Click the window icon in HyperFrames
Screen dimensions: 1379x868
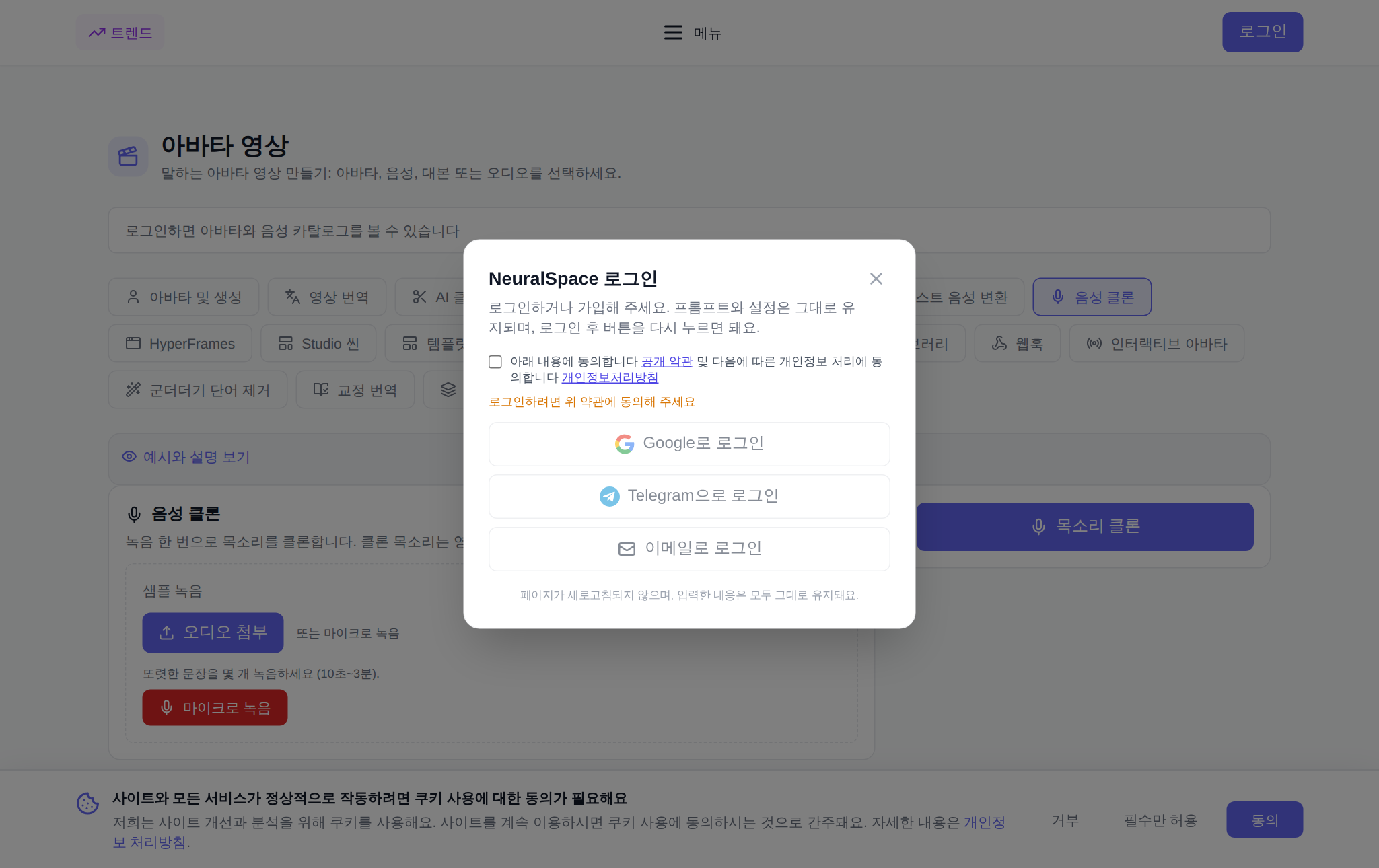click(x=133, y=343)
